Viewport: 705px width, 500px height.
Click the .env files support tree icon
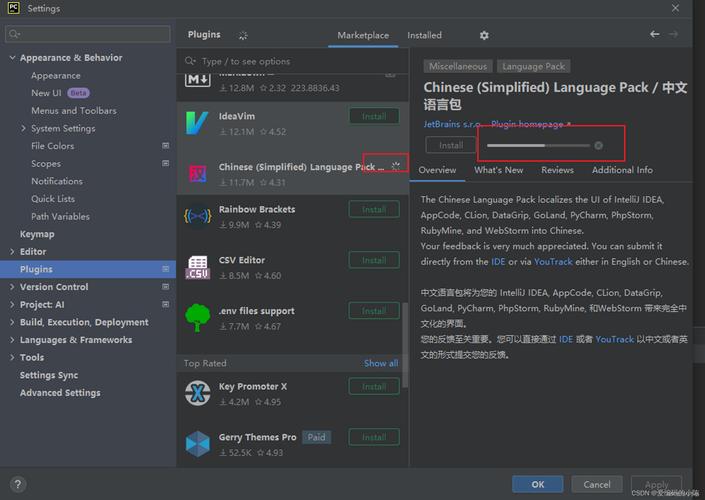click(197, 317)
